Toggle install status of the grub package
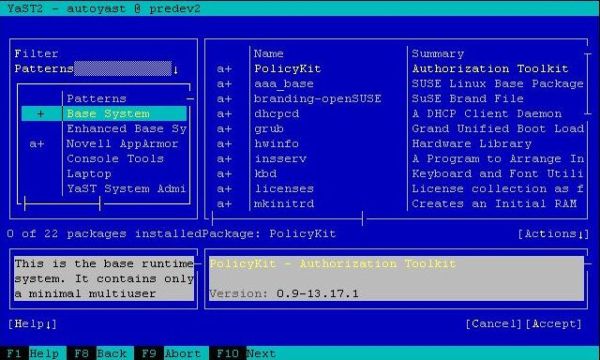 tap(224, 129)
